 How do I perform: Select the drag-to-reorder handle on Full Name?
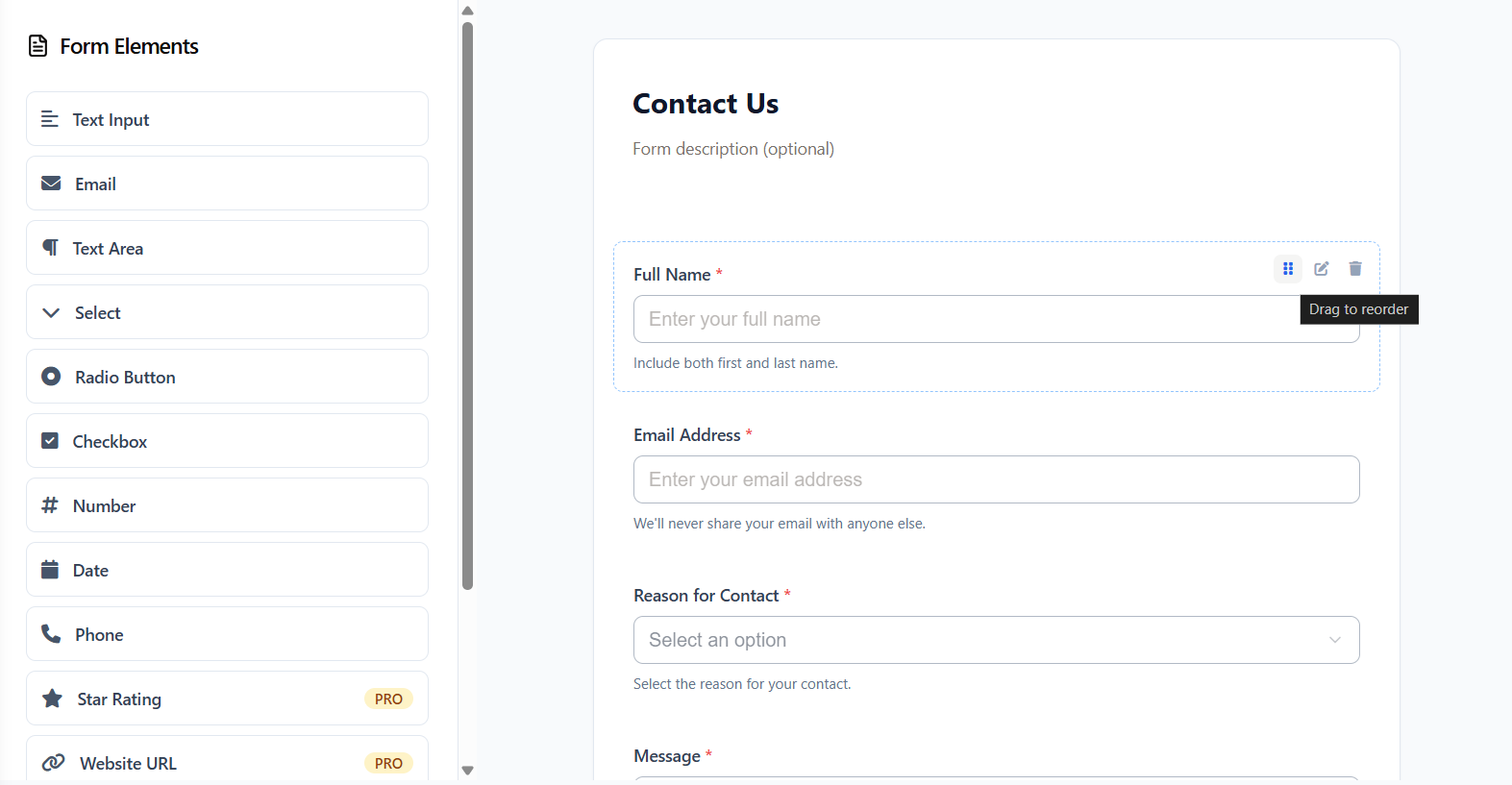pyautogui.click(x=1287, y=269)
